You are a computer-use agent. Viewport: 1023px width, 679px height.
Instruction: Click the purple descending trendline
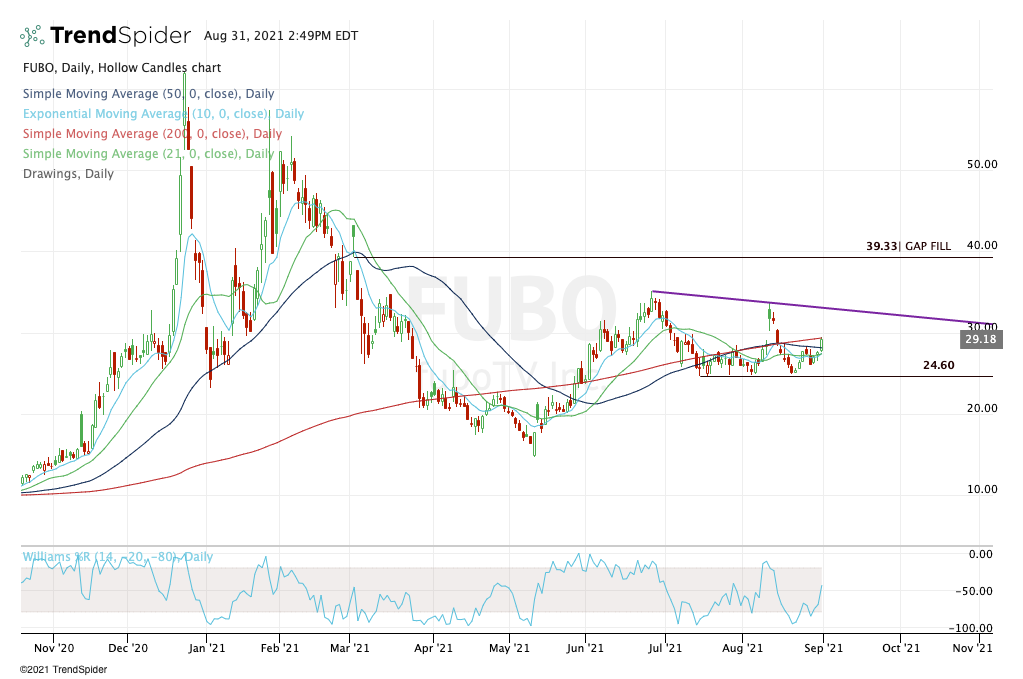(822, 307)
